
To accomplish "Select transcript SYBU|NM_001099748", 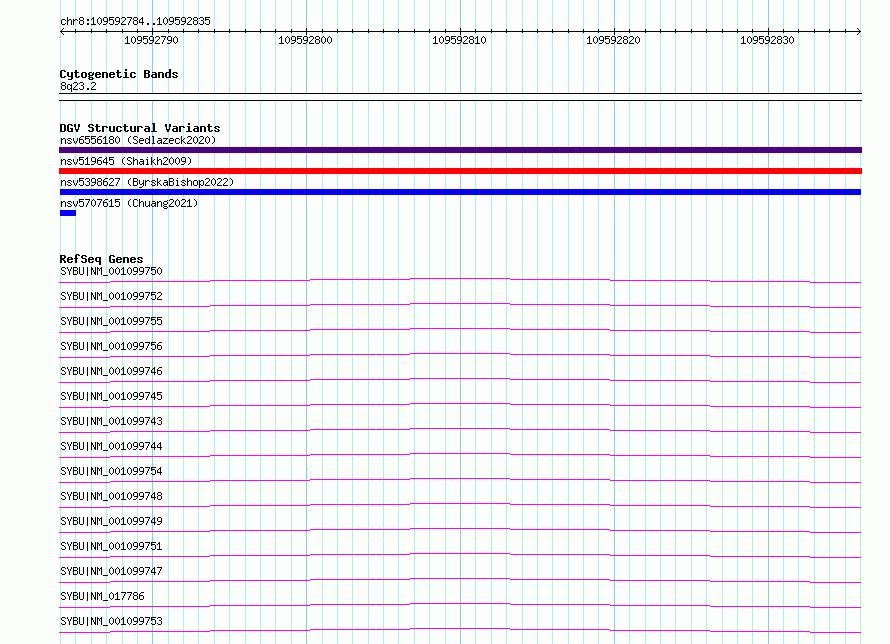I will [111, 496].
